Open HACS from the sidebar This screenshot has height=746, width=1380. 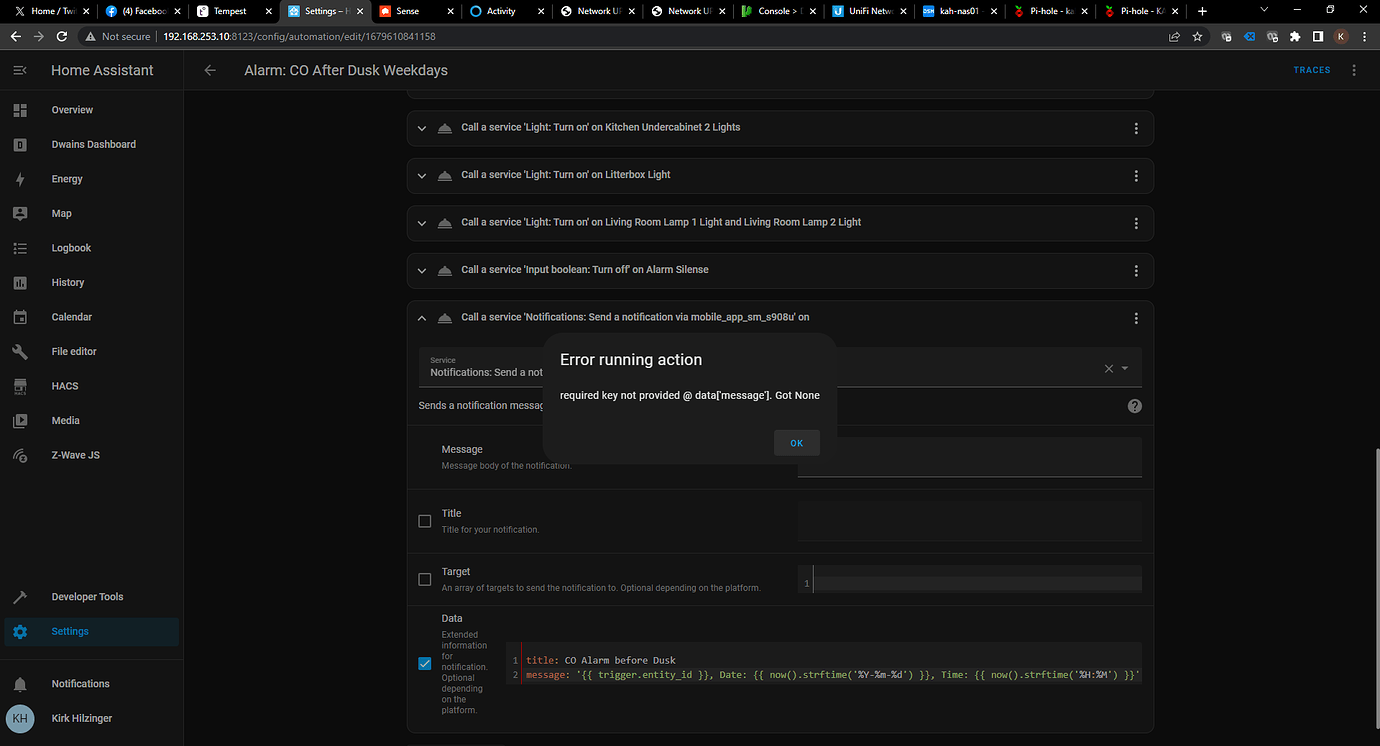[x=64, y=385]
